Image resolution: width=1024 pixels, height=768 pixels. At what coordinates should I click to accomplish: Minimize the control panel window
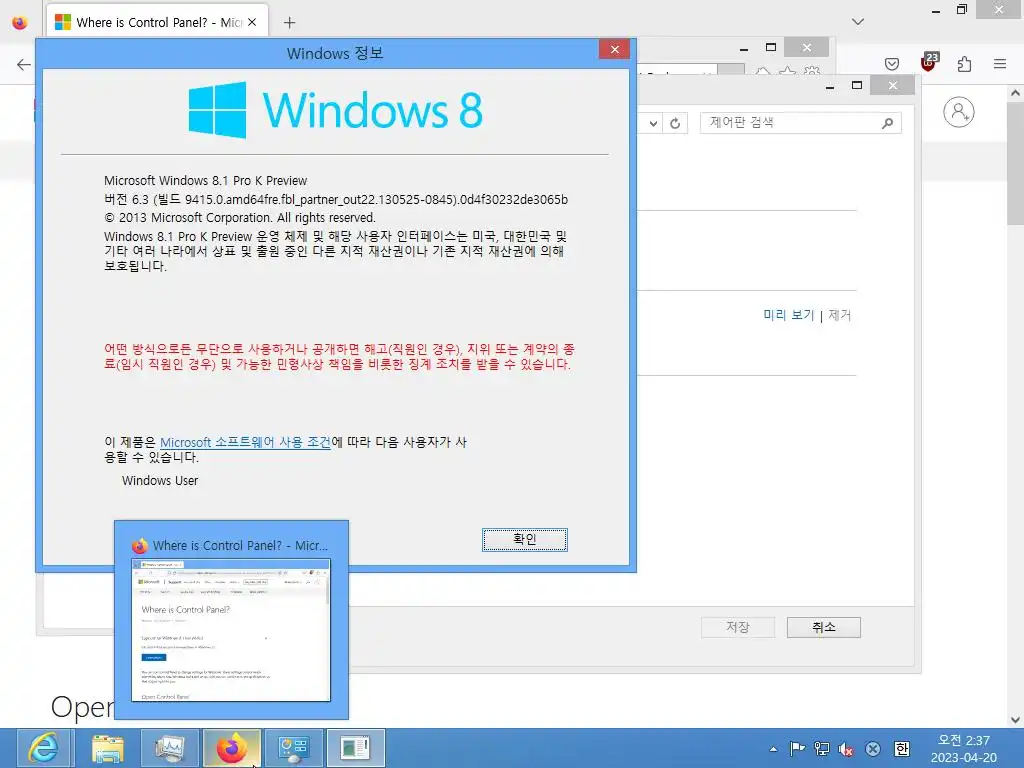pyautogui.click(x=830, y=86)
